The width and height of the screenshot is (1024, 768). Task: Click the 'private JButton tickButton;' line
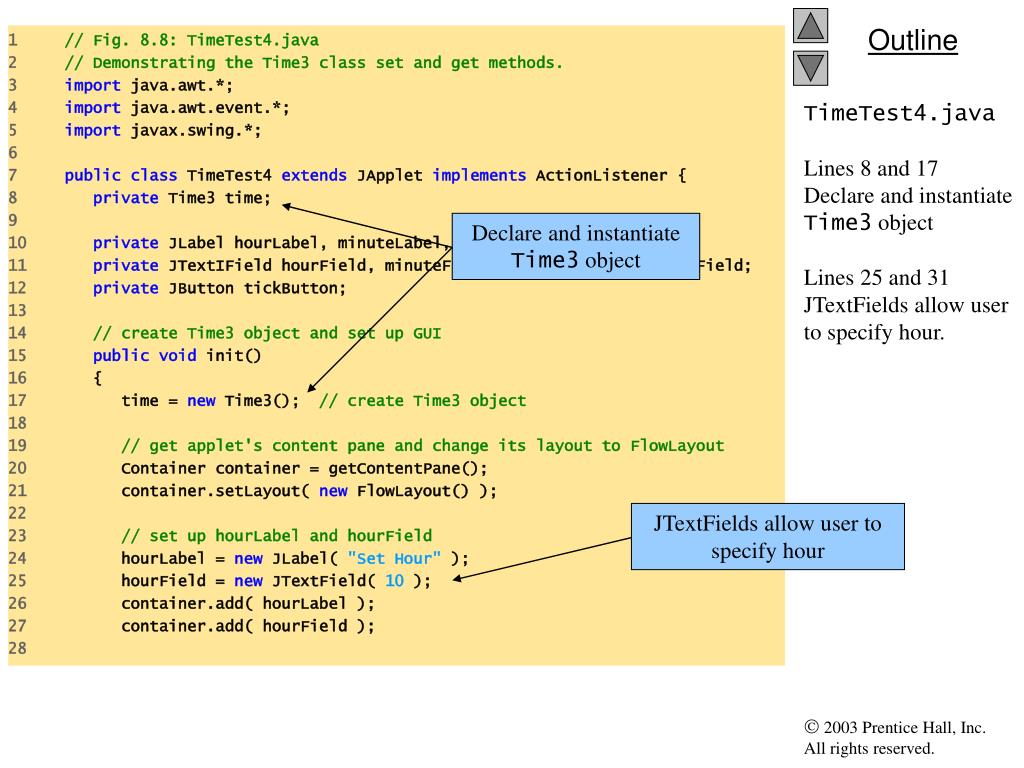click(x=219, y=288)
